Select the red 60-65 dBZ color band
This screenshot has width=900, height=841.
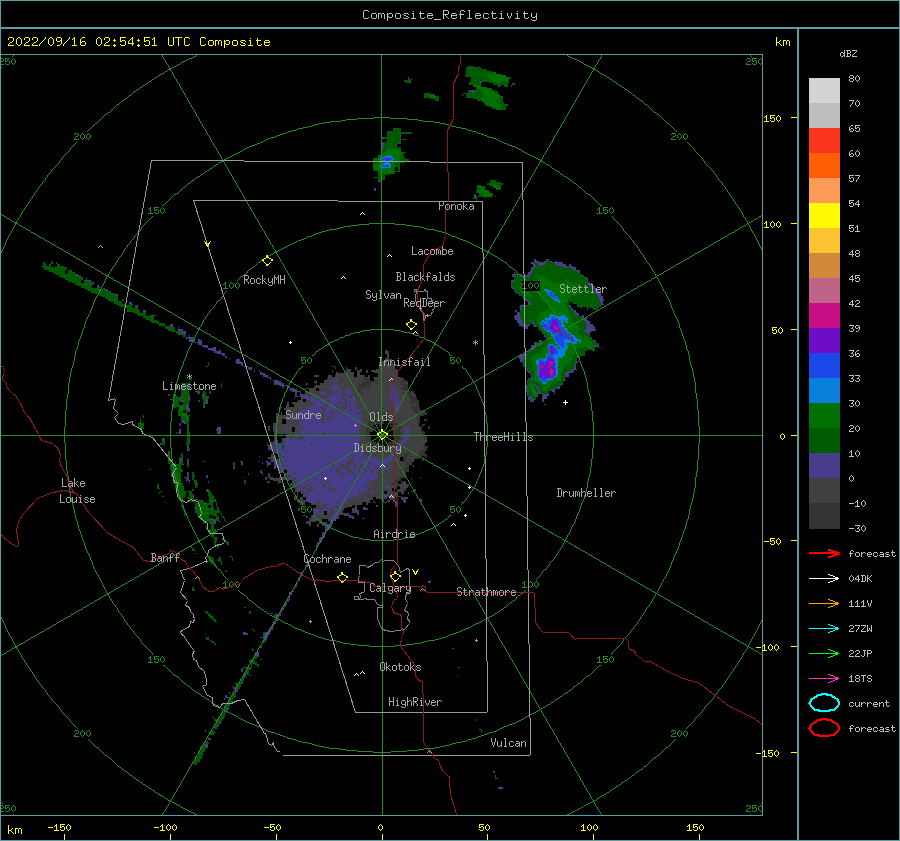point(824,141)
